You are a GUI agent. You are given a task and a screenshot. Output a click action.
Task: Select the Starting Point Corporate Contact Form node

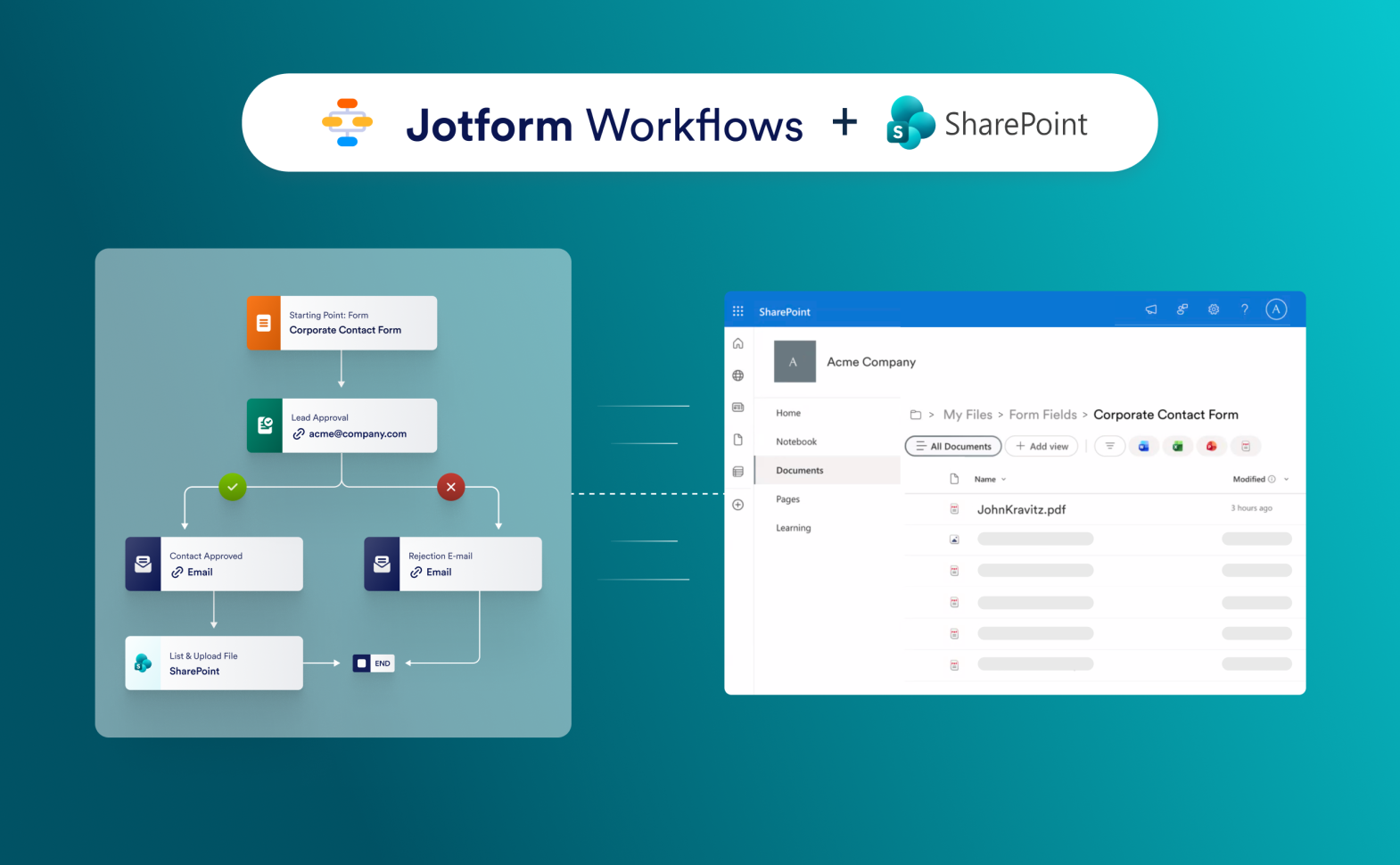tap(342, 323)
